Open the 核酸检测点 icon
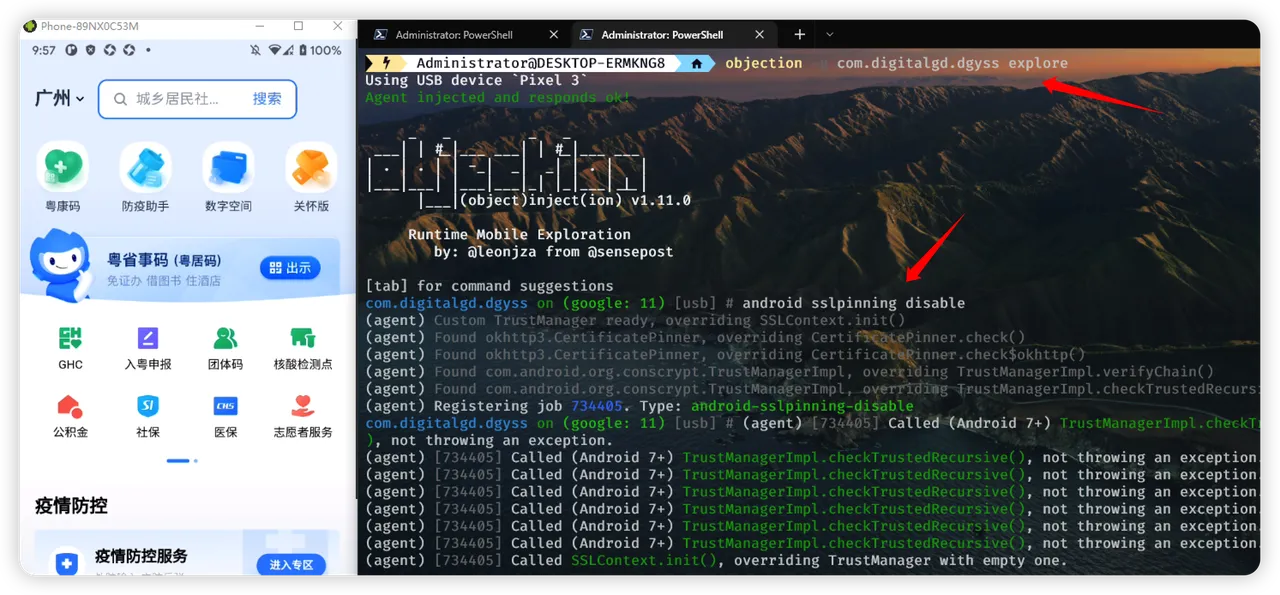Image resolution: width=1280 pixels, height=595 pixels. (x=303, y=338)
